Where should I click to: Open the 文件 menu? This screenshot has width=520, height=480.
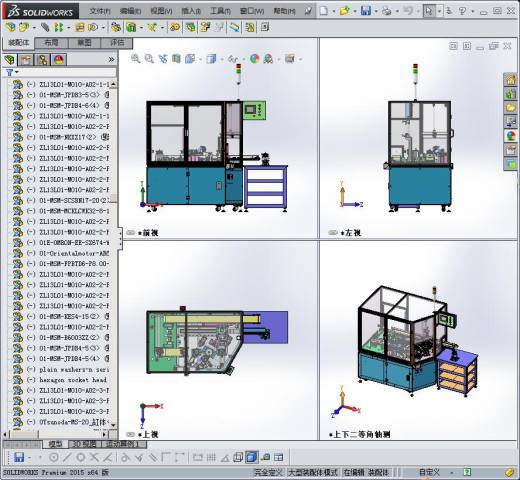[x=100, y=11]
